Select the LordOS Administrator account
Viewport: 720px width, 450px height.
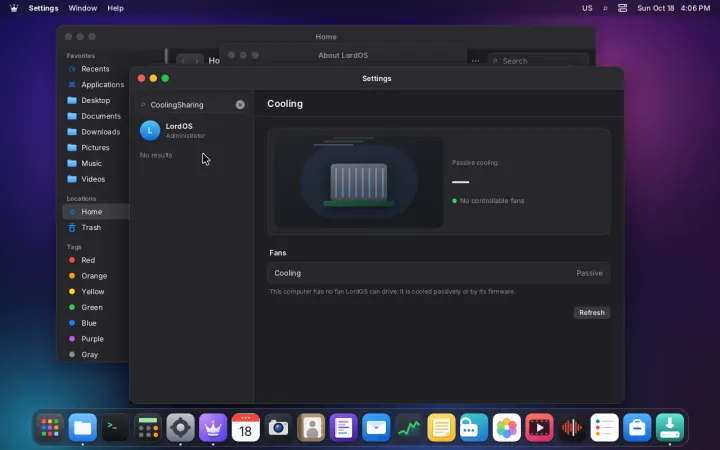(192, 130)
